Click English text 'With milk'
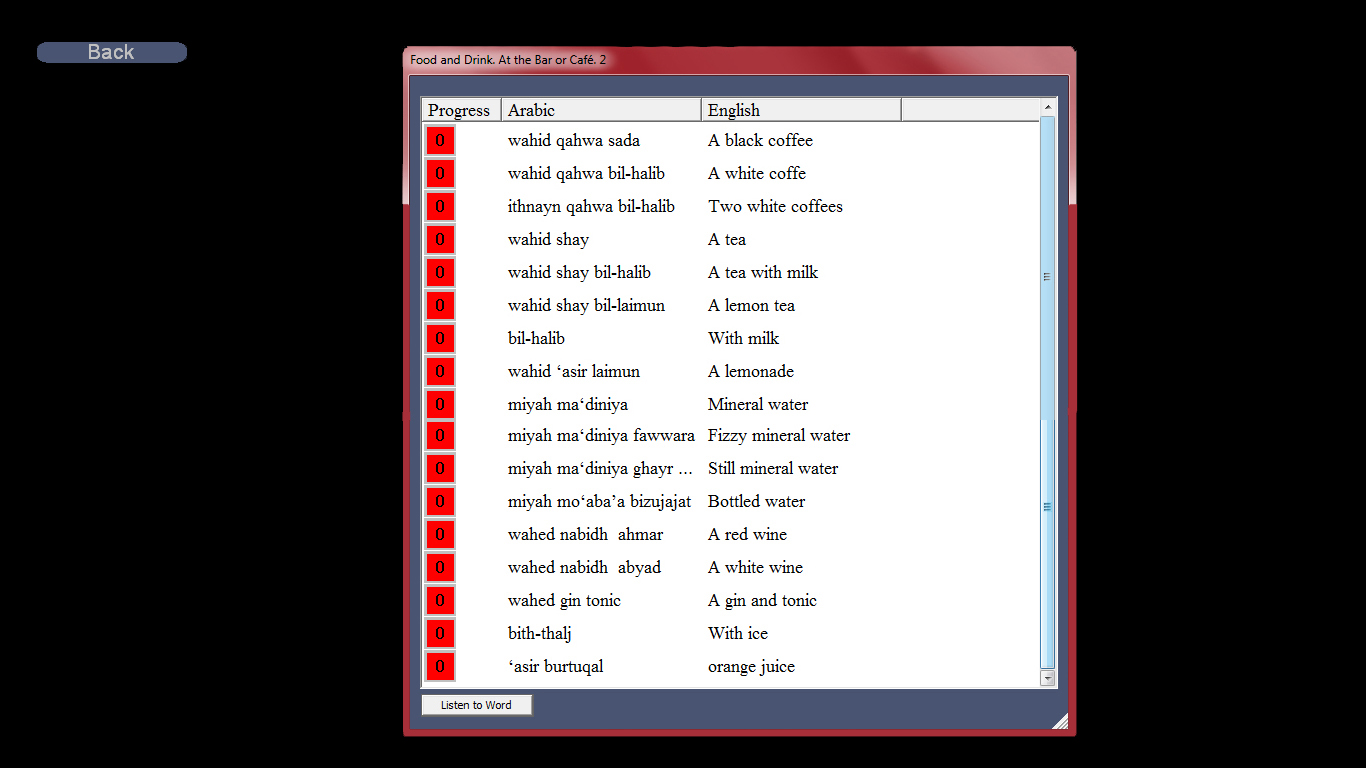 743,339
